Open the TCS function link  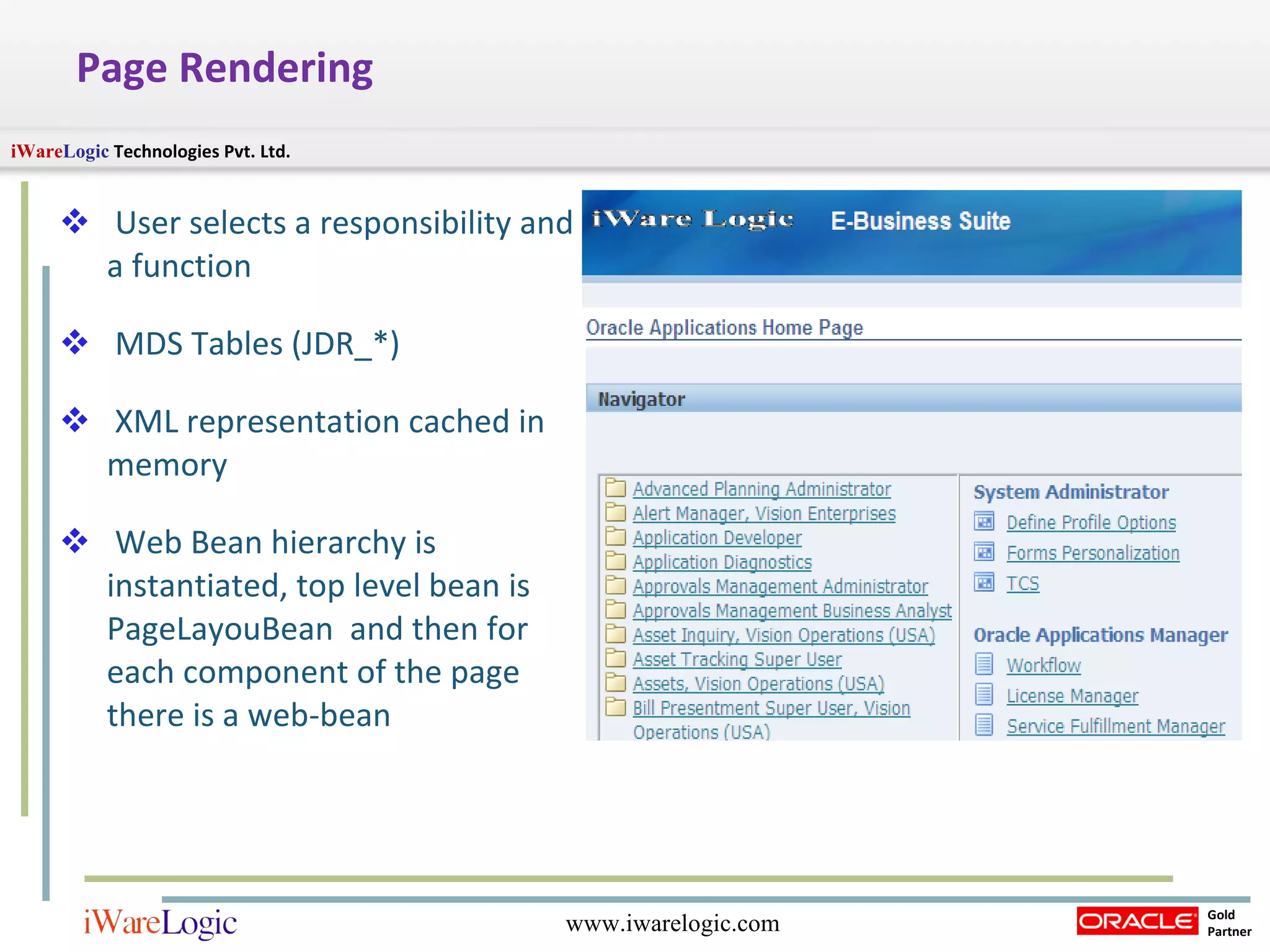[1023, 583]
